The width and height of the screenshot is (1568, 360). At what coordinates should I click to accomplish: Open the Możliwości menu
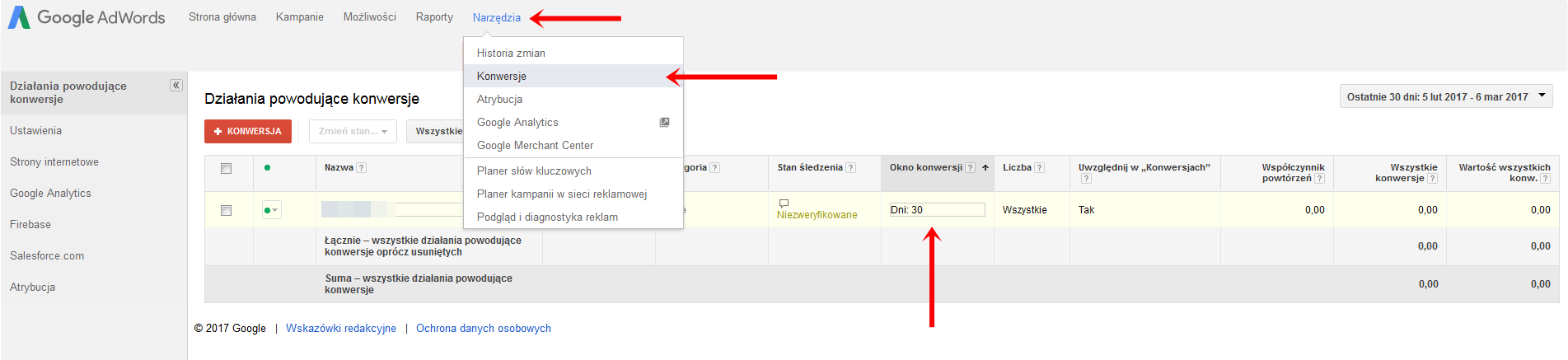click(370, 16)
